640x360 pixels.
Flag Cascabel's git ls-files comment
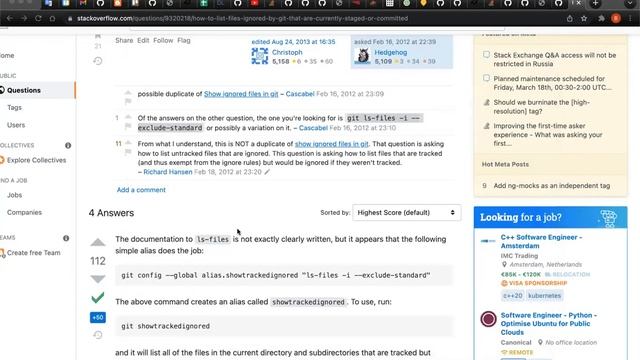[128, 126]
